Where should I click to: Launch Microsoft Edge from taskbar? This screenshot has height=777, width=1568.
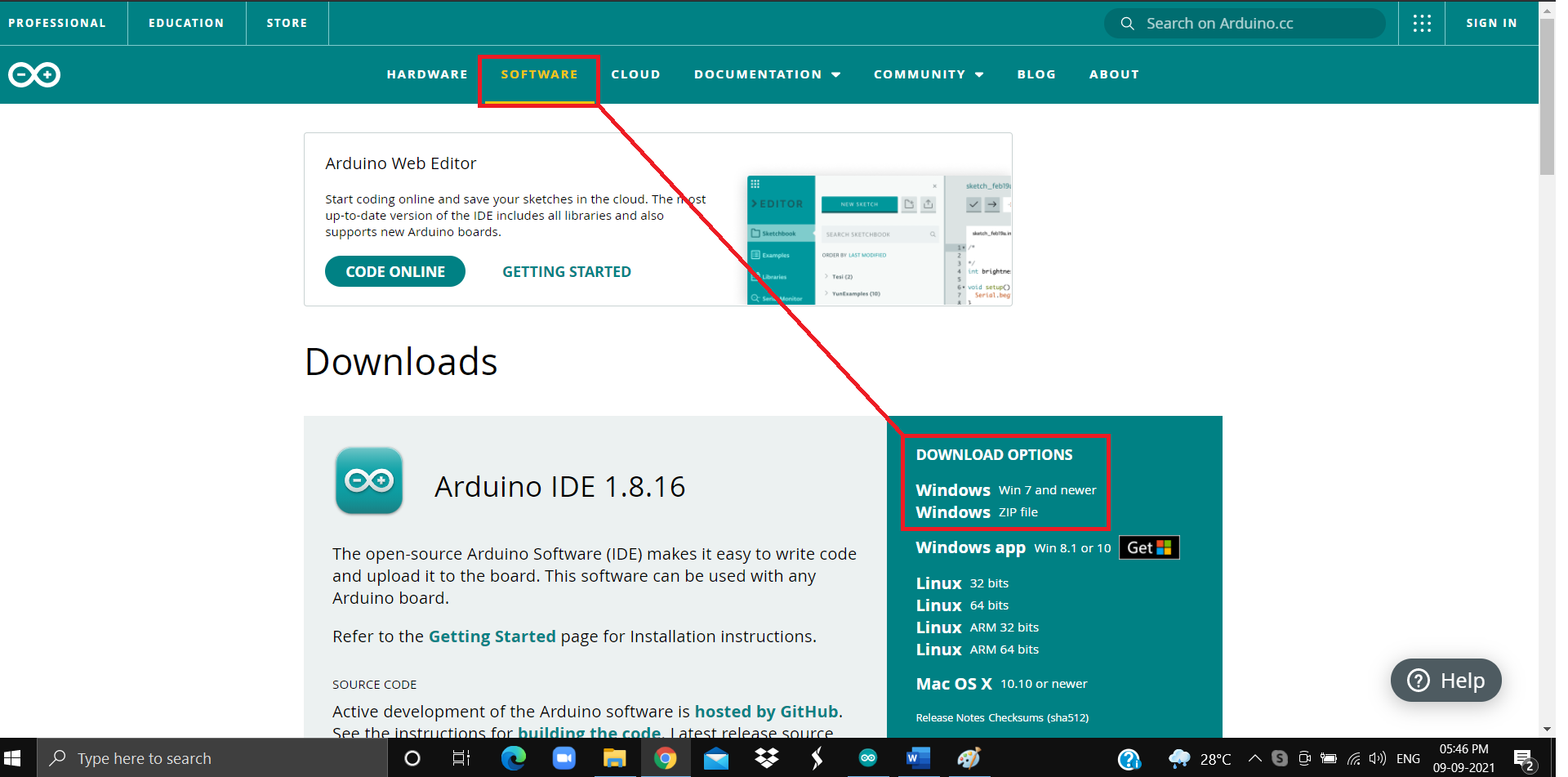[513, 758]
